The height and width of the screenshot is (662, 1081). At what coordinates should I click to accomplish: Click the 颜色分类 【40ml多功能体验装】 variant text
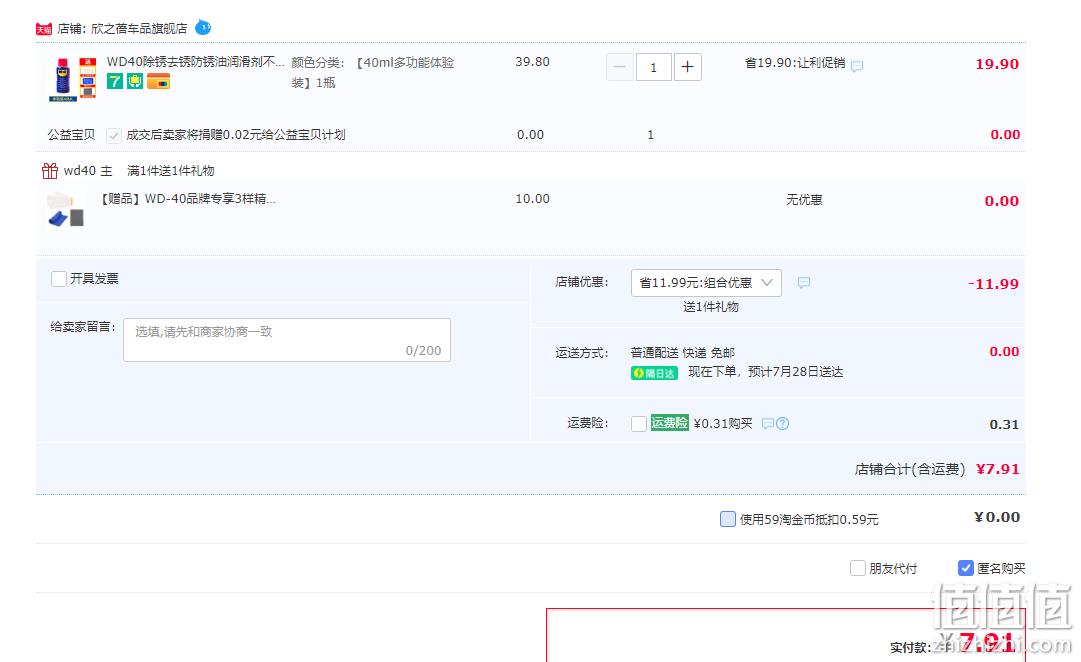coord(372,72)
